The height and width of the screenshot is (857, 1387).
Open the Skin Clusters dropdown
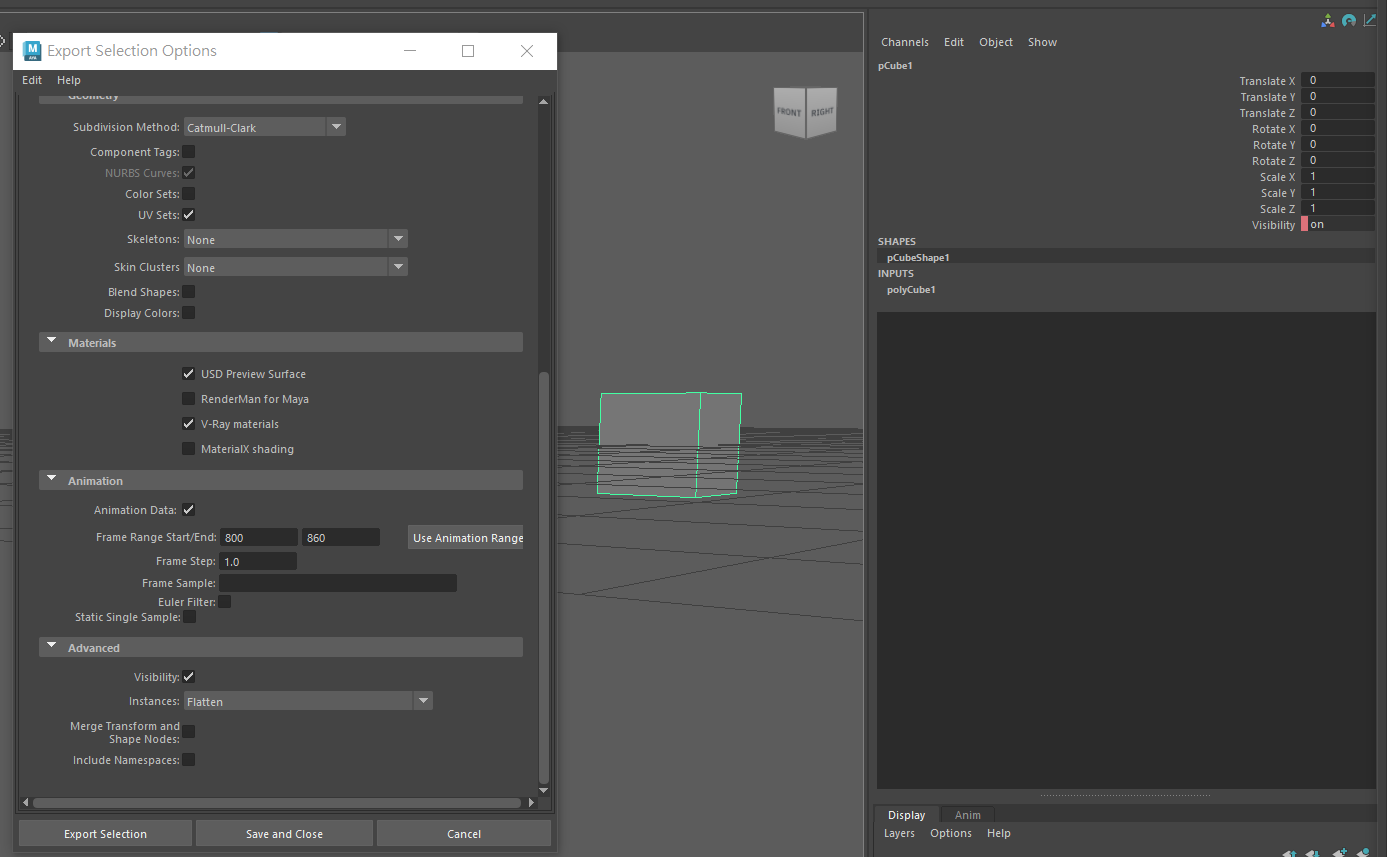pyautogui.click(x=296, y=267)
